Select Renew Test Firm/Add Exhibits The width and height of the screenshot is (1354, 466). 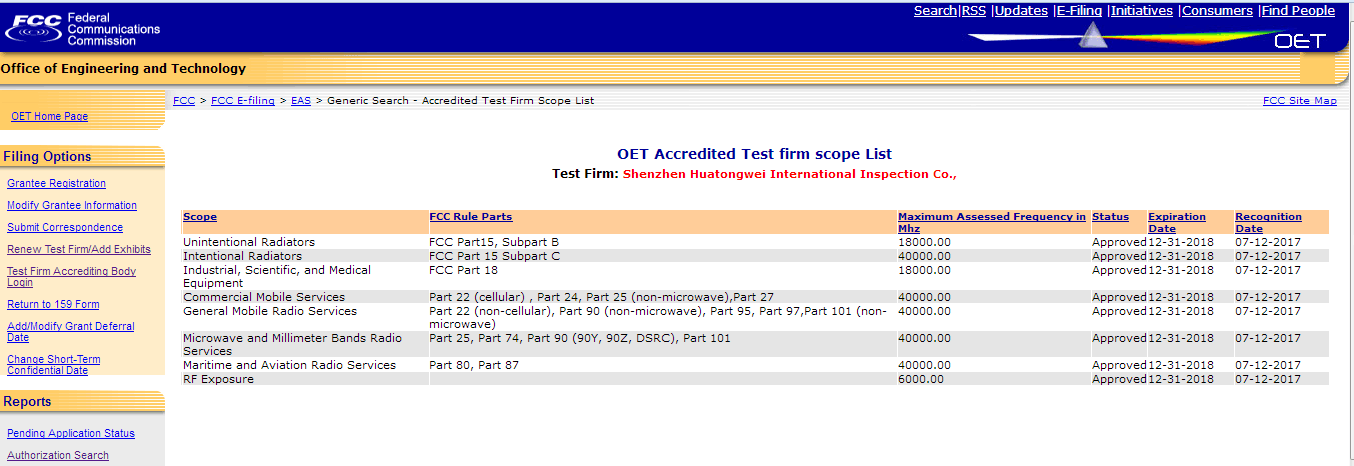click(79, 250)
